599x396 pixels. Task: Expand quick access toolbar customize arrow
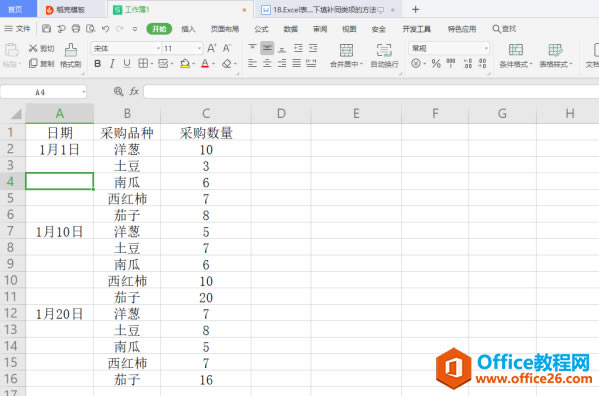pyautogui.click(x=134, y=29)
